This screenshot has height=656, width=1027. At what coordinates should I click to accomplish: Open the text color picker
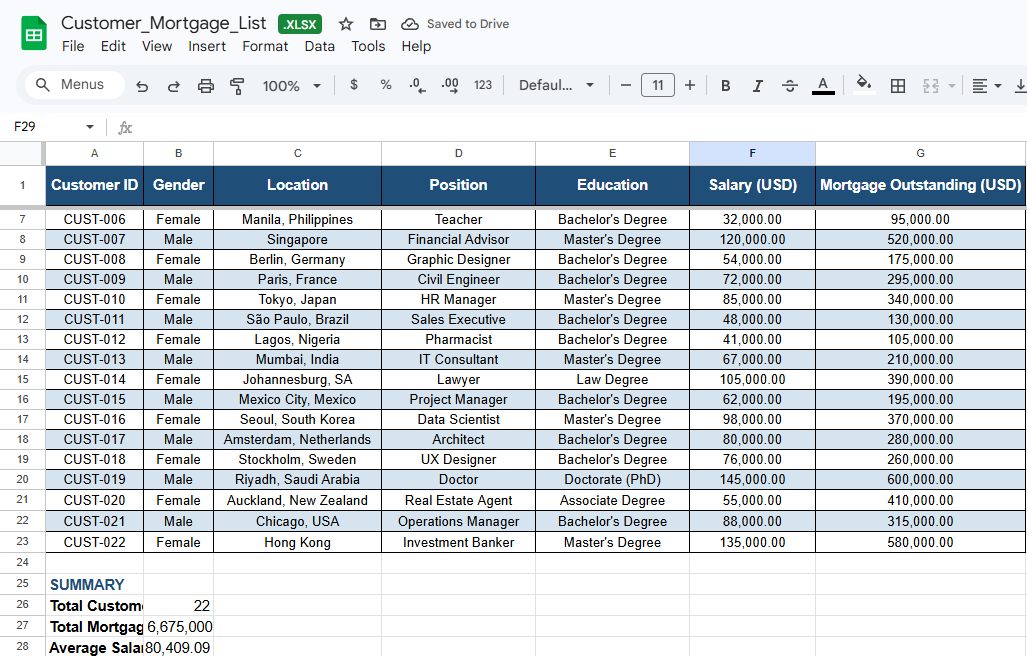tap(823, 86)
